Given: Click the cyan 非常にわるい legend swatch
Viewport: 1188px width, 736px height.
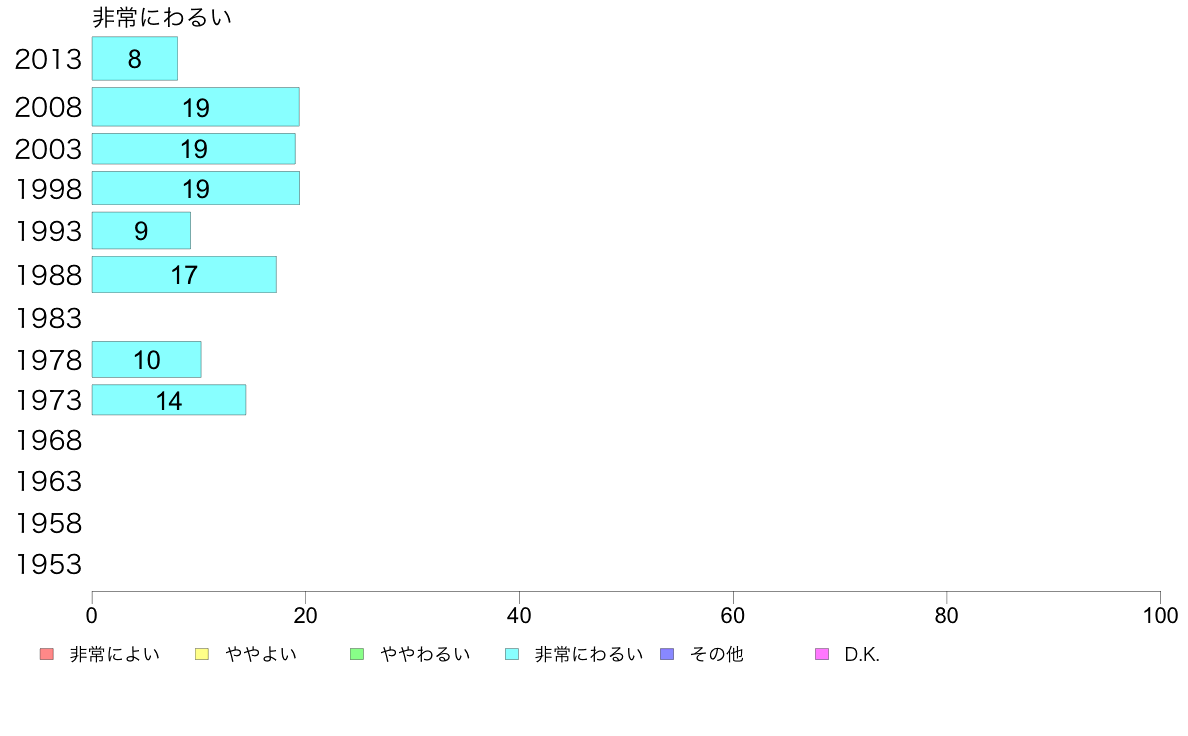Looking at the screenshot, I should pos(512,654).
